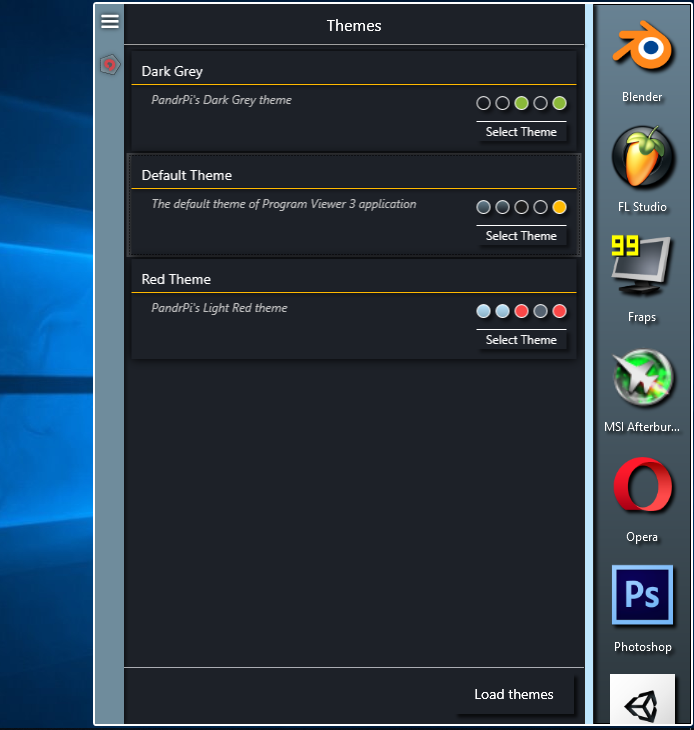
Task: Click the Blender label text
Action: (x=642, y=97)
